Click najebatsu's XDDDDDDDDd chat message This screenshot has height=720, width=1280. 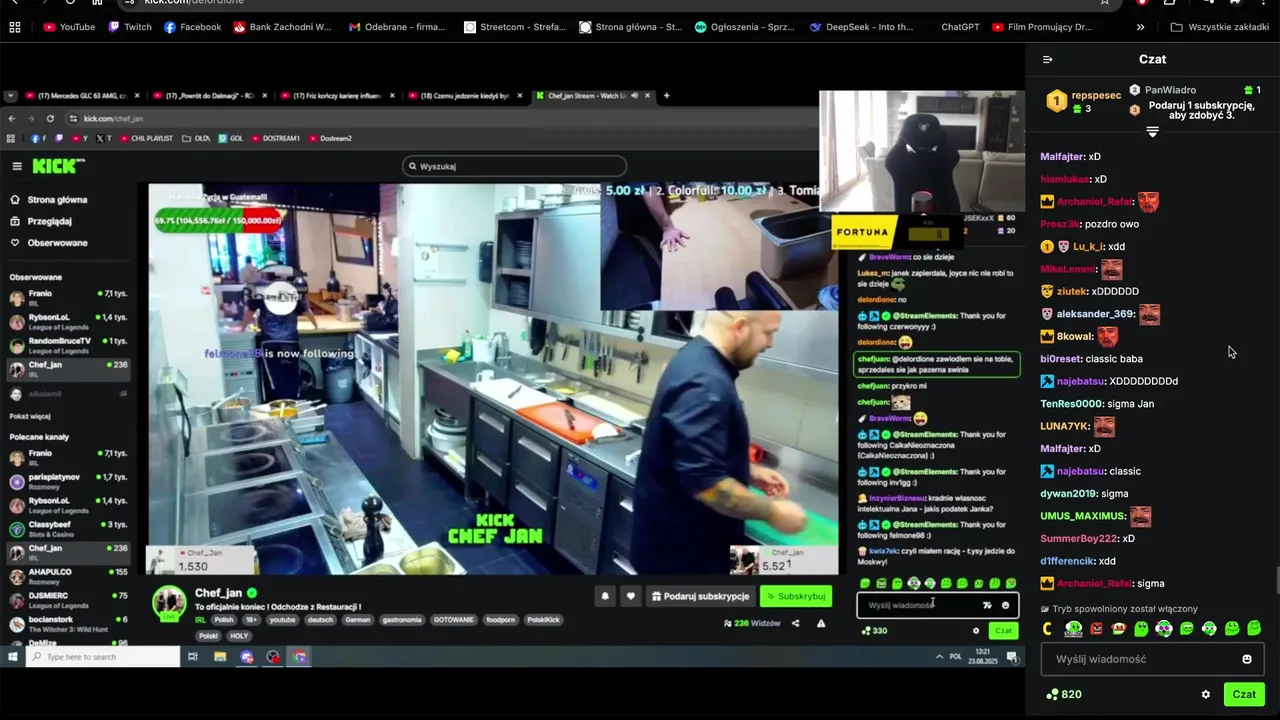[x=1143, y=381]
